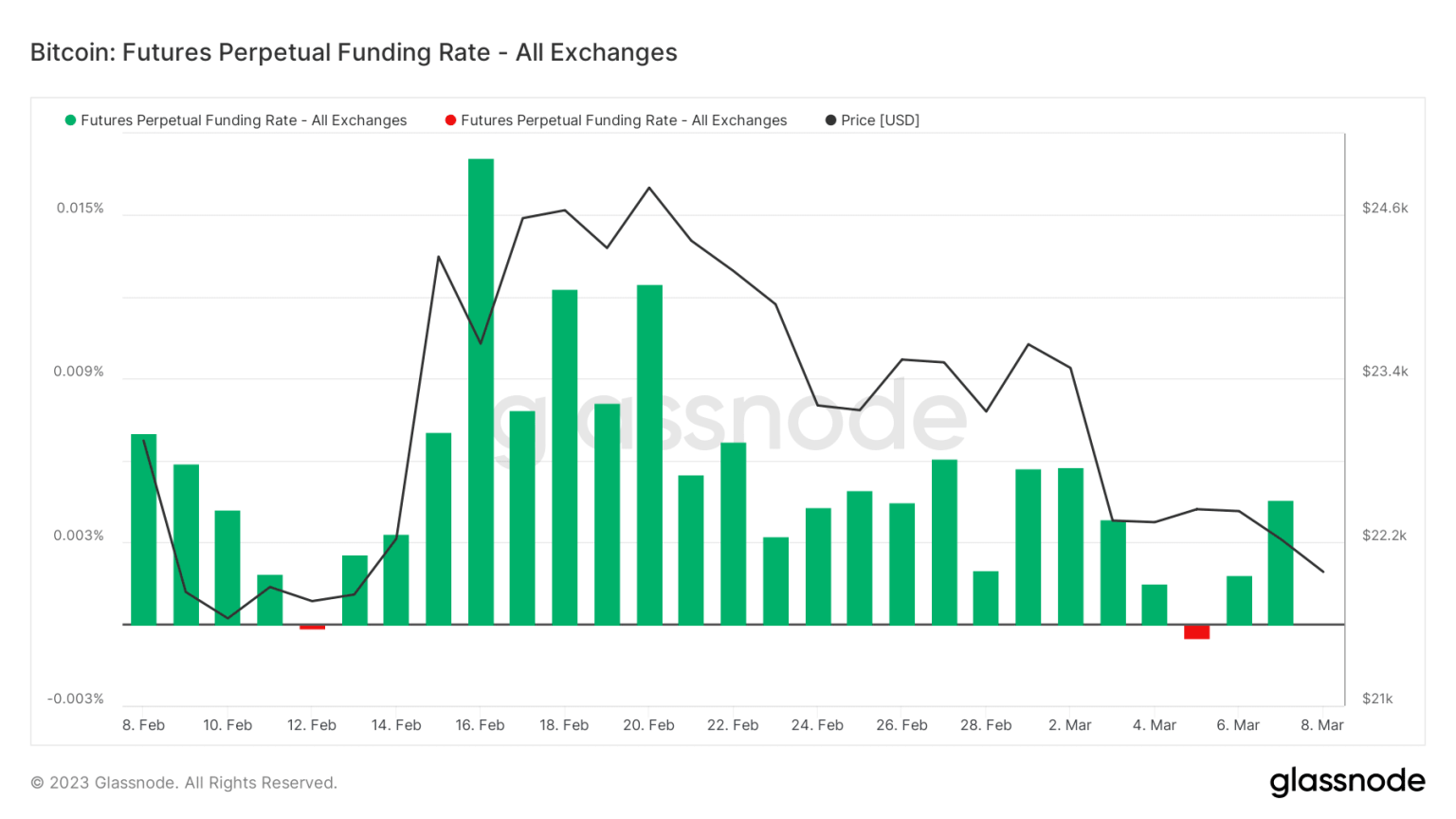This screenshot has width=1456, height=819.
Task: Click the chart title text
Action: (x=354, y=52)
